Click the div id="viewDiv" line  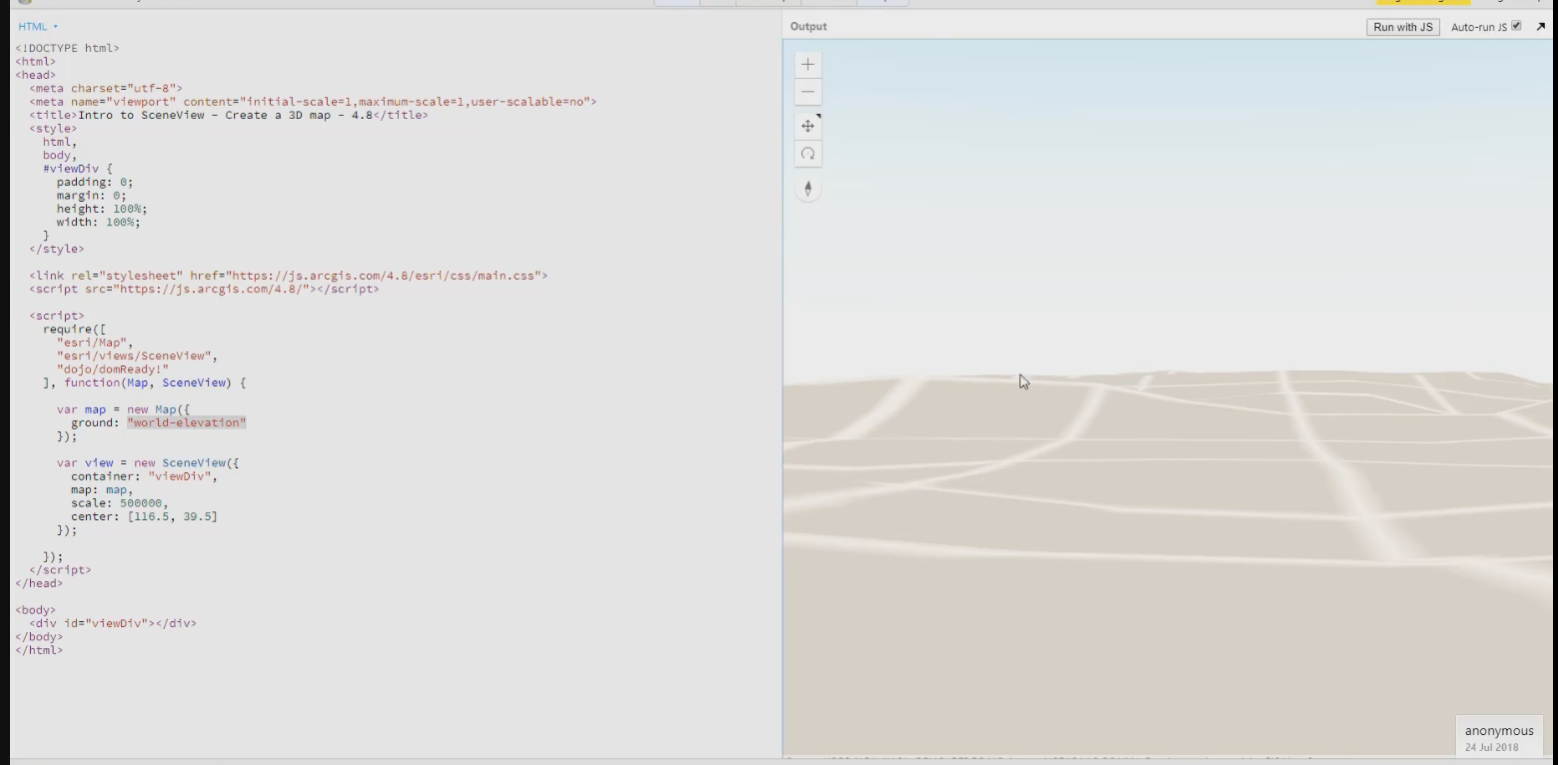113,623
